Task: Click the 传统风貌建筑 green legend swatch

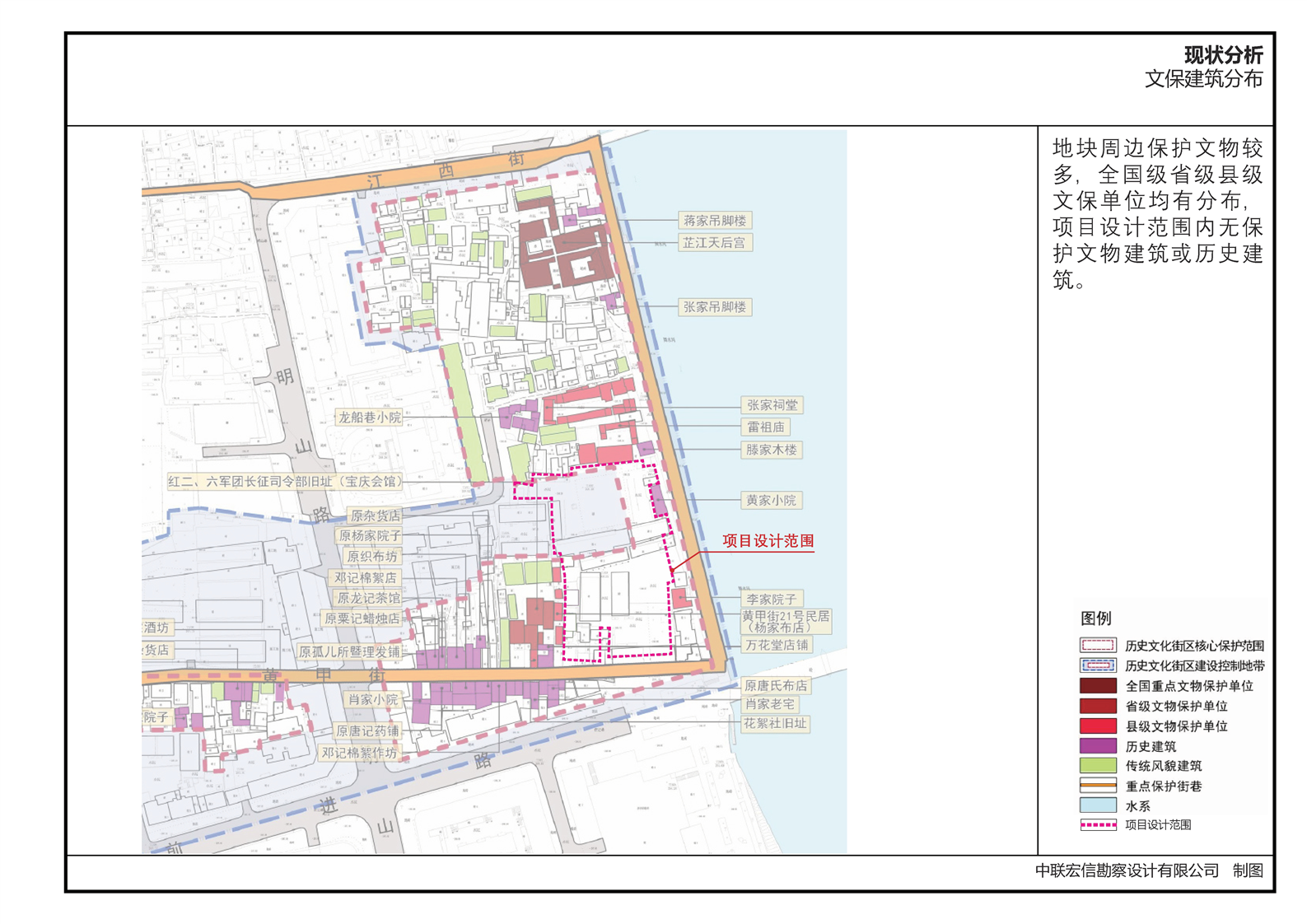Action: [x=1098, y=765]
